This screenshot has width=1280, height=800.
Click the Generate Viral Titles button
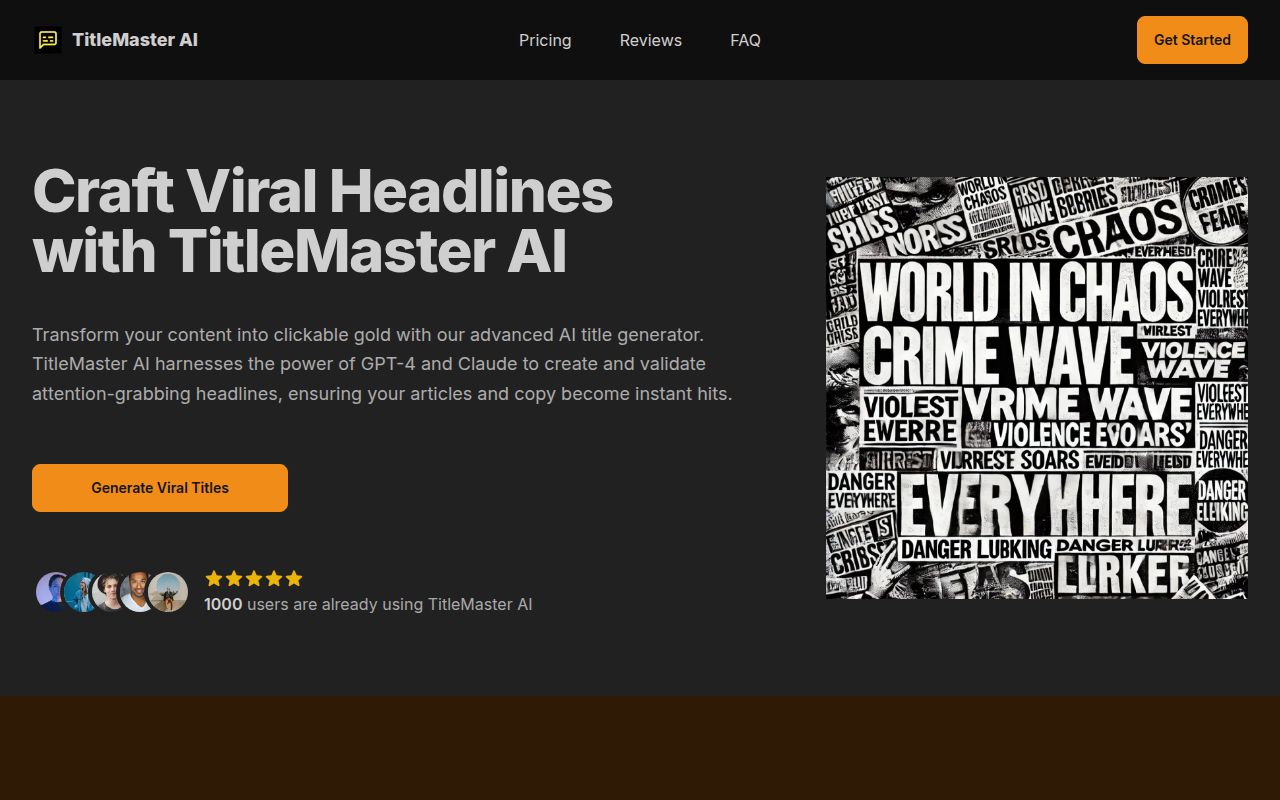point(160,488)
